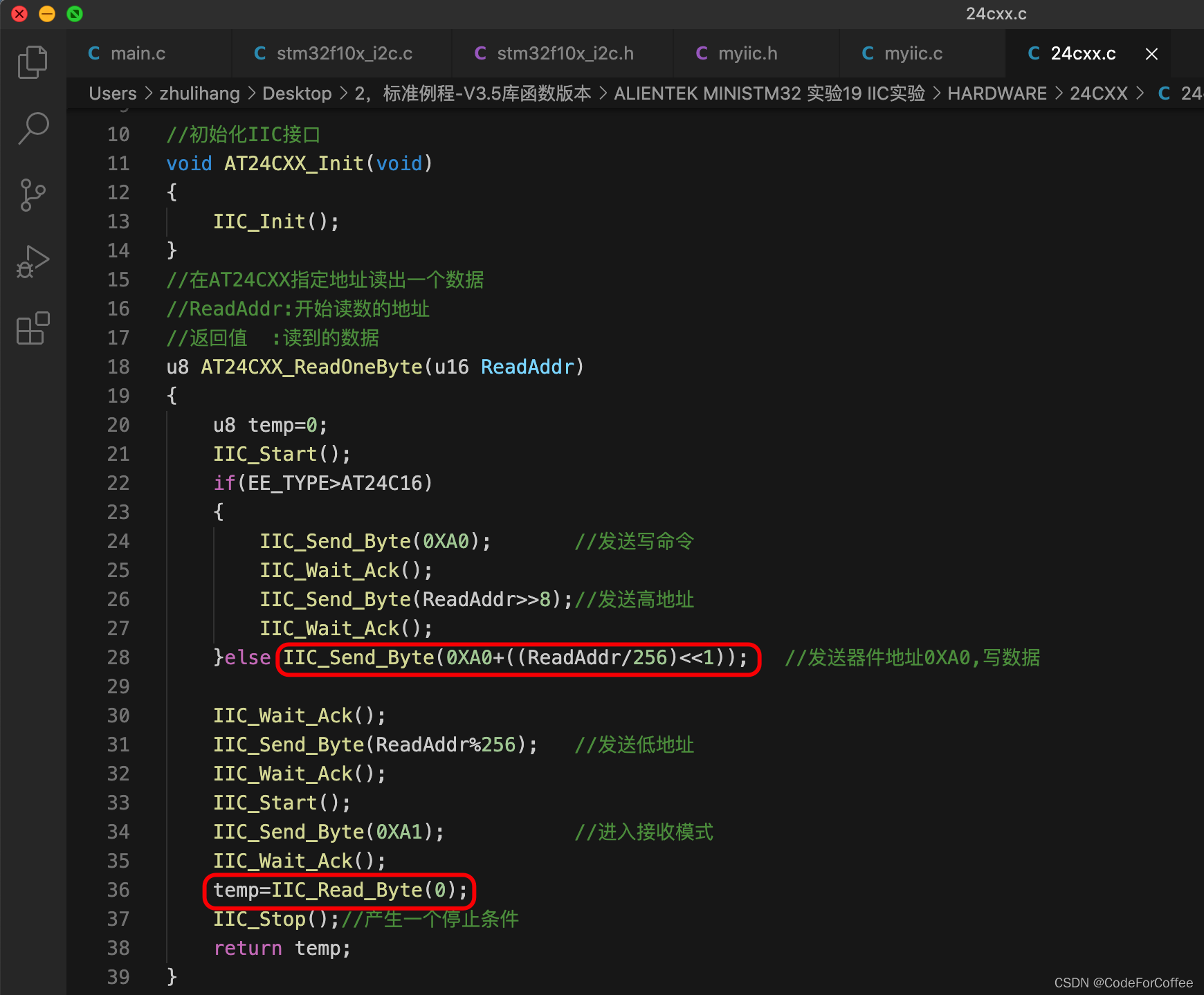
Task: Click the 24CXX breadcrumb folder
Action: point(1098,93)
